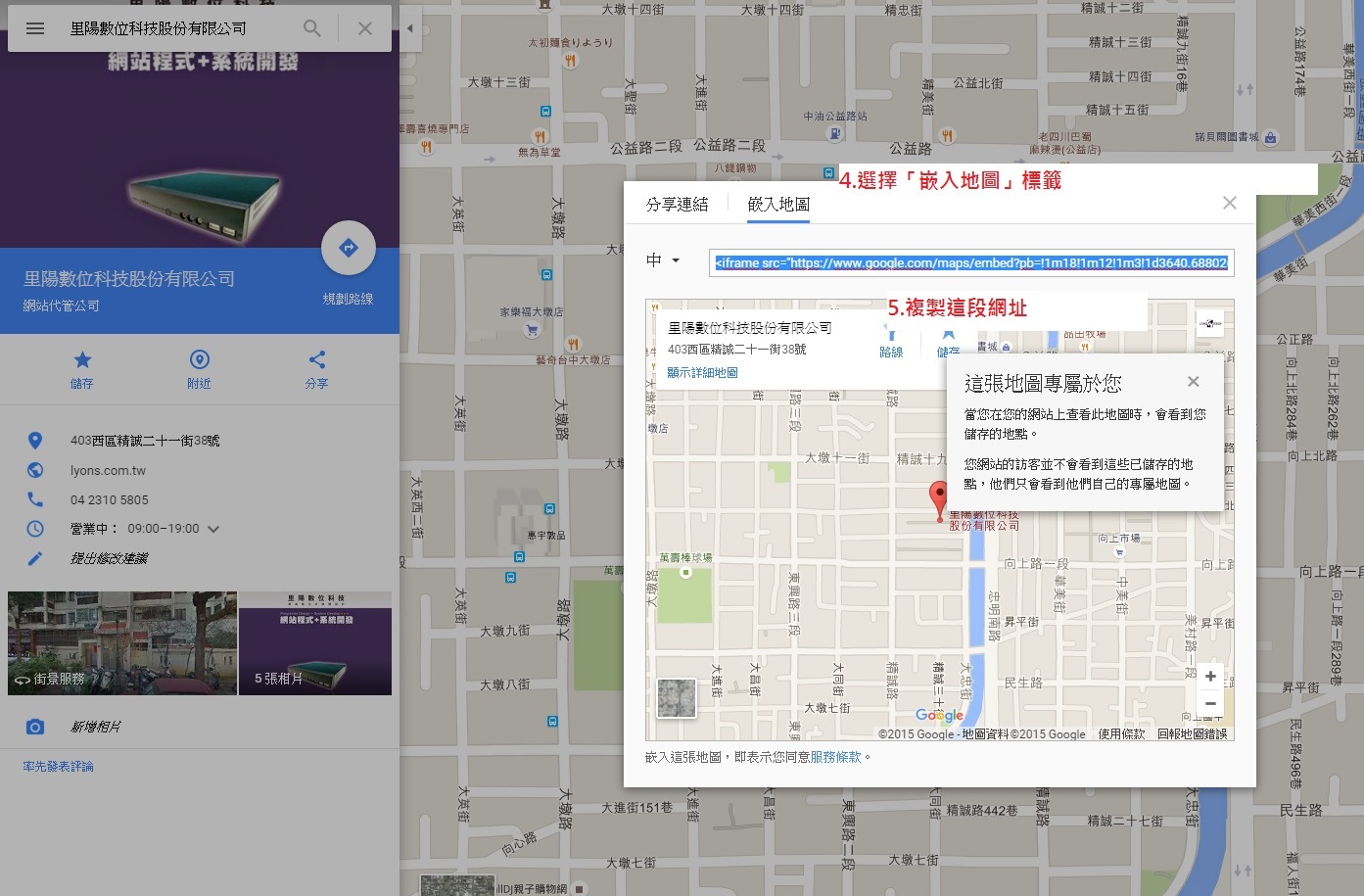1364x896 pixels.
Task: Click phone number 04 2310 5805
Action: point(110,499)
